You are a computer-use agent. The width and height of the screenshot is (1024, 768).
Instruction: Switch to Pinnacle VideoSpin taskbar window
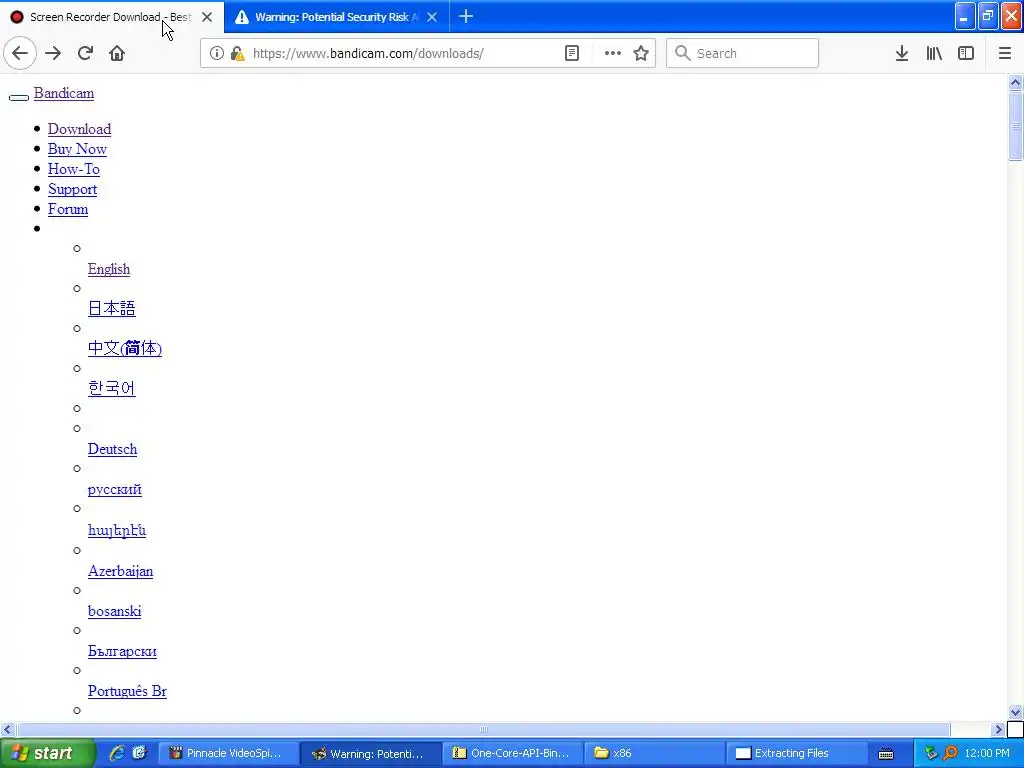click(229, 754)
